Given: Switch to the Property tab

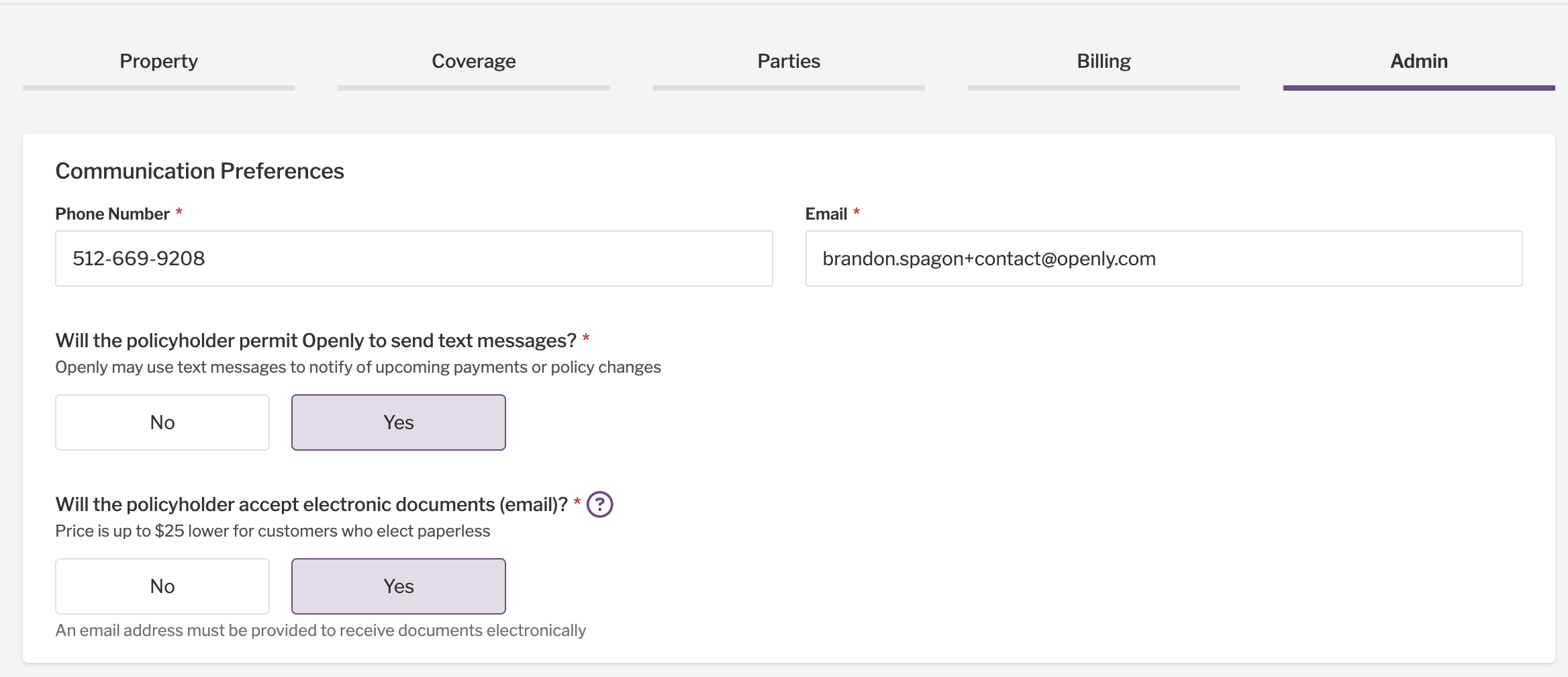Looking at the screenshot, I should (x=158, y=61).
